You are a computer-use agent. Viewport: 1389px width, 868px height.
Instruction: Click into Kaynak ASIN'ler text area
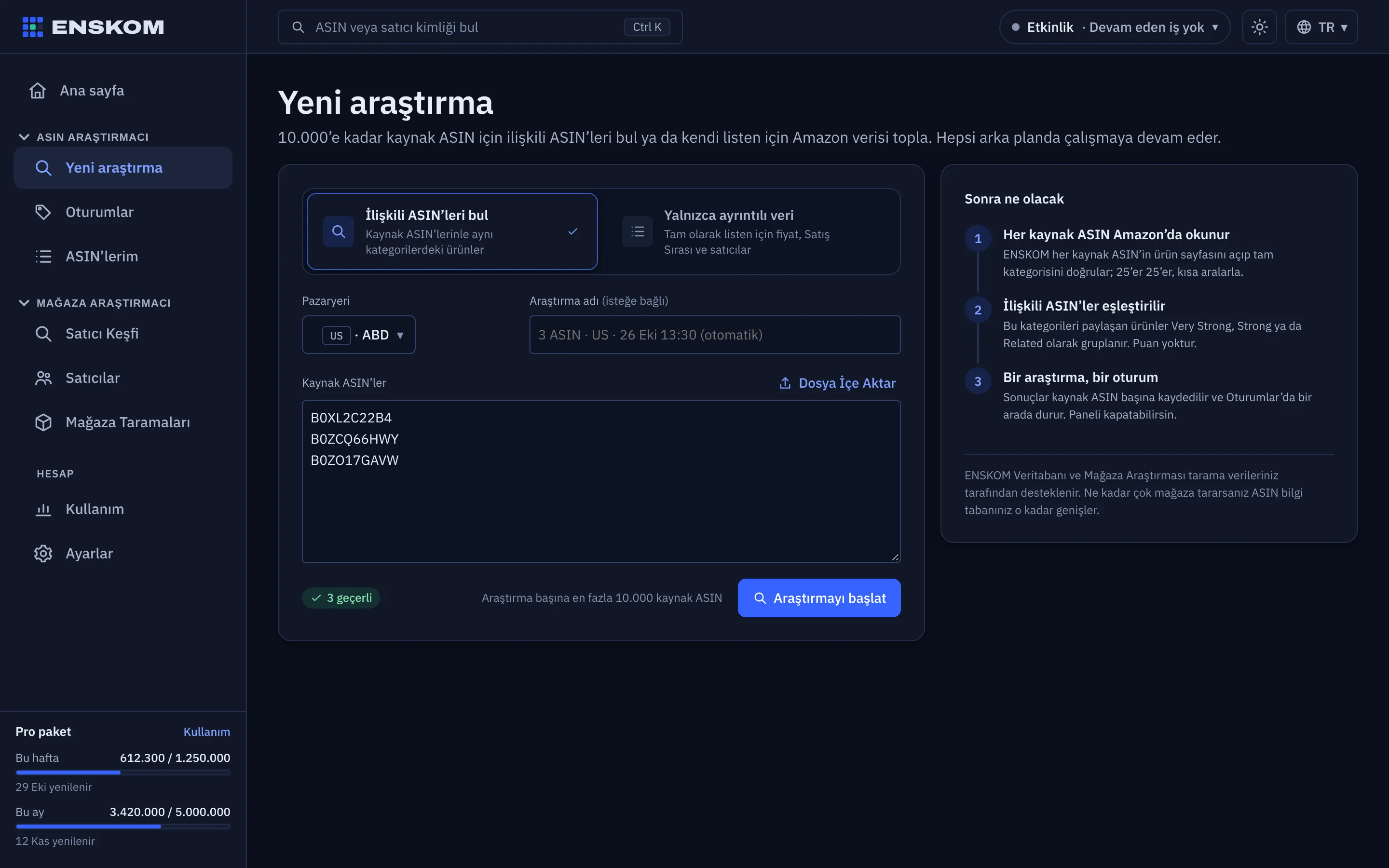pos(601,482)
